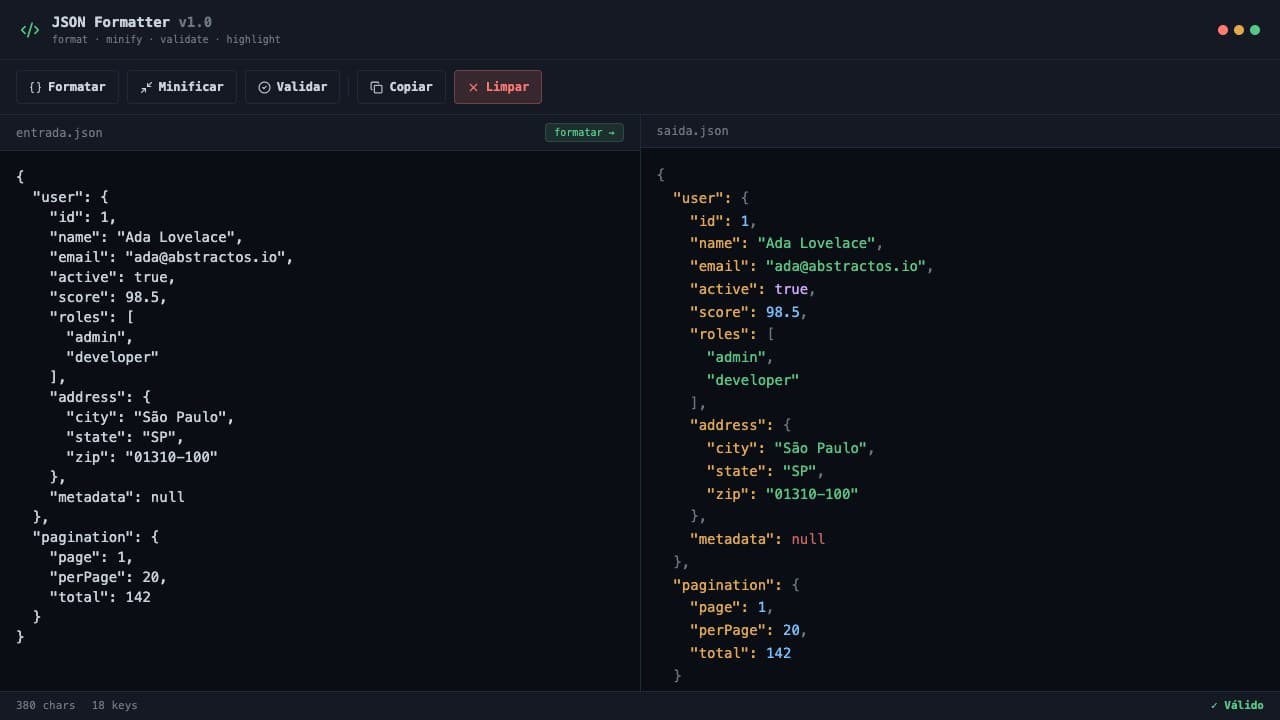Select the entrada.json panel header

coord(320,132)
